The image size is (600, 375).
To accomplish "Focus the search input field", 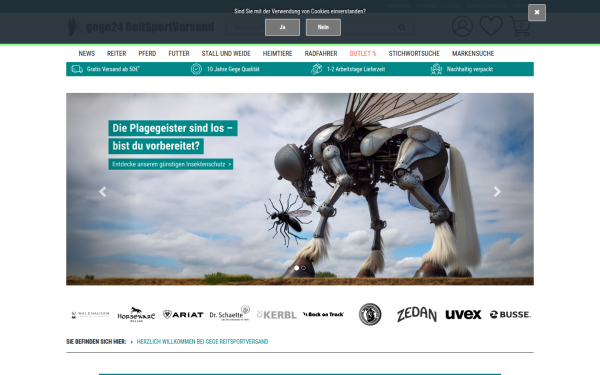I will 320,28.
